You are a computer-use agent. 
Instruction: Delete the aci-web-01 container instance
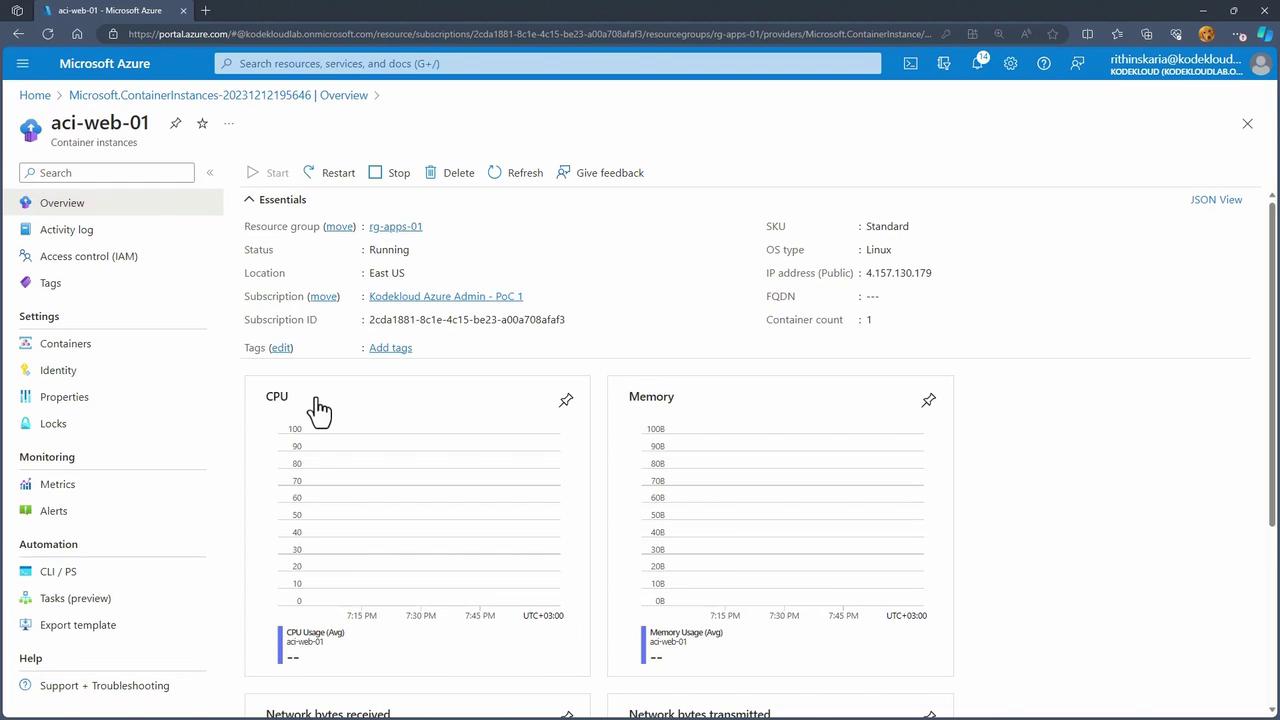(x=449, y=173)
